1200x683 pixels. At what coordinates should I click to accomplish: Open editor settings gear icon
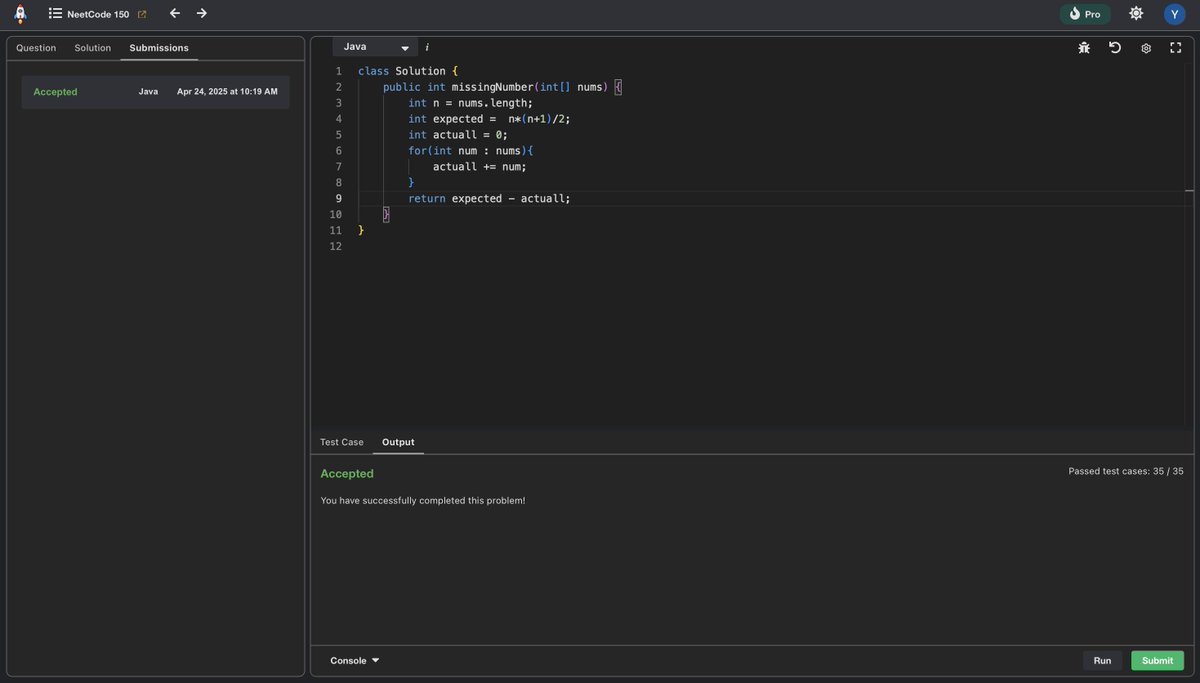click(1146, 48)
